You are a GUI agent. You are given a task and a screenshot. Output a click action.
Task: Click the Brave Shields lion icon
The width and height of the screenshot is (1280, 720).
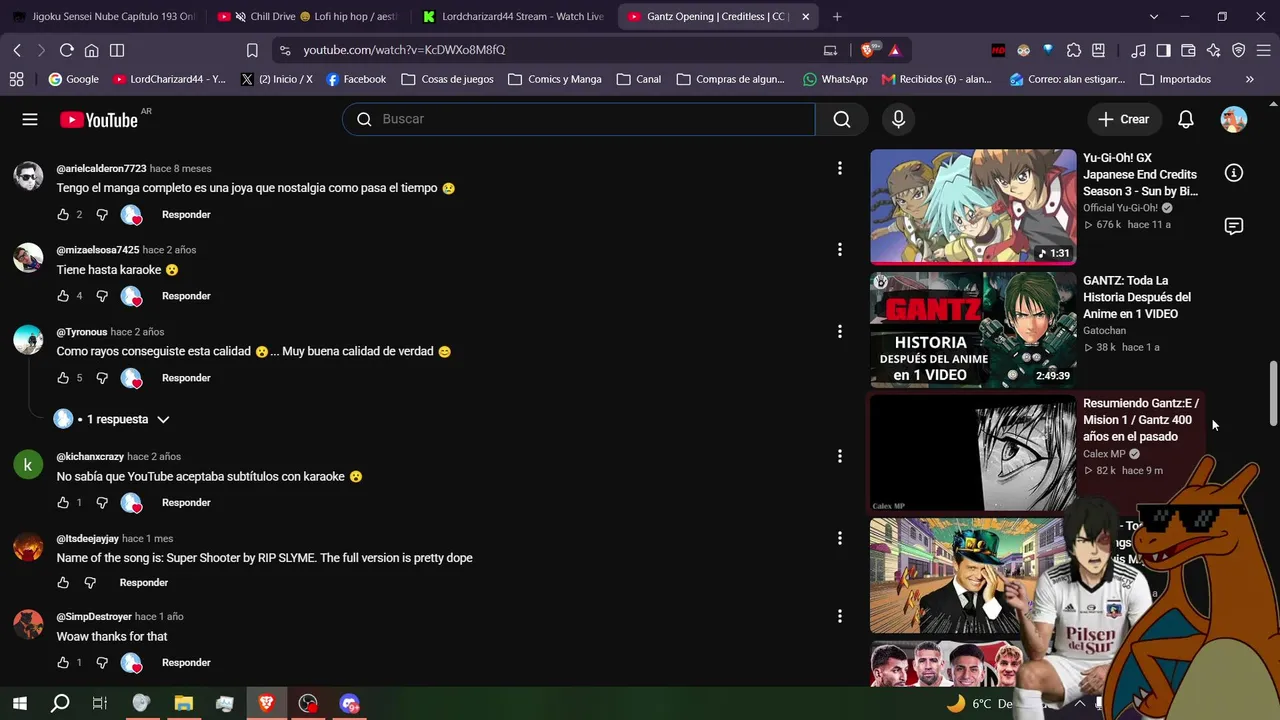[868, 50]
